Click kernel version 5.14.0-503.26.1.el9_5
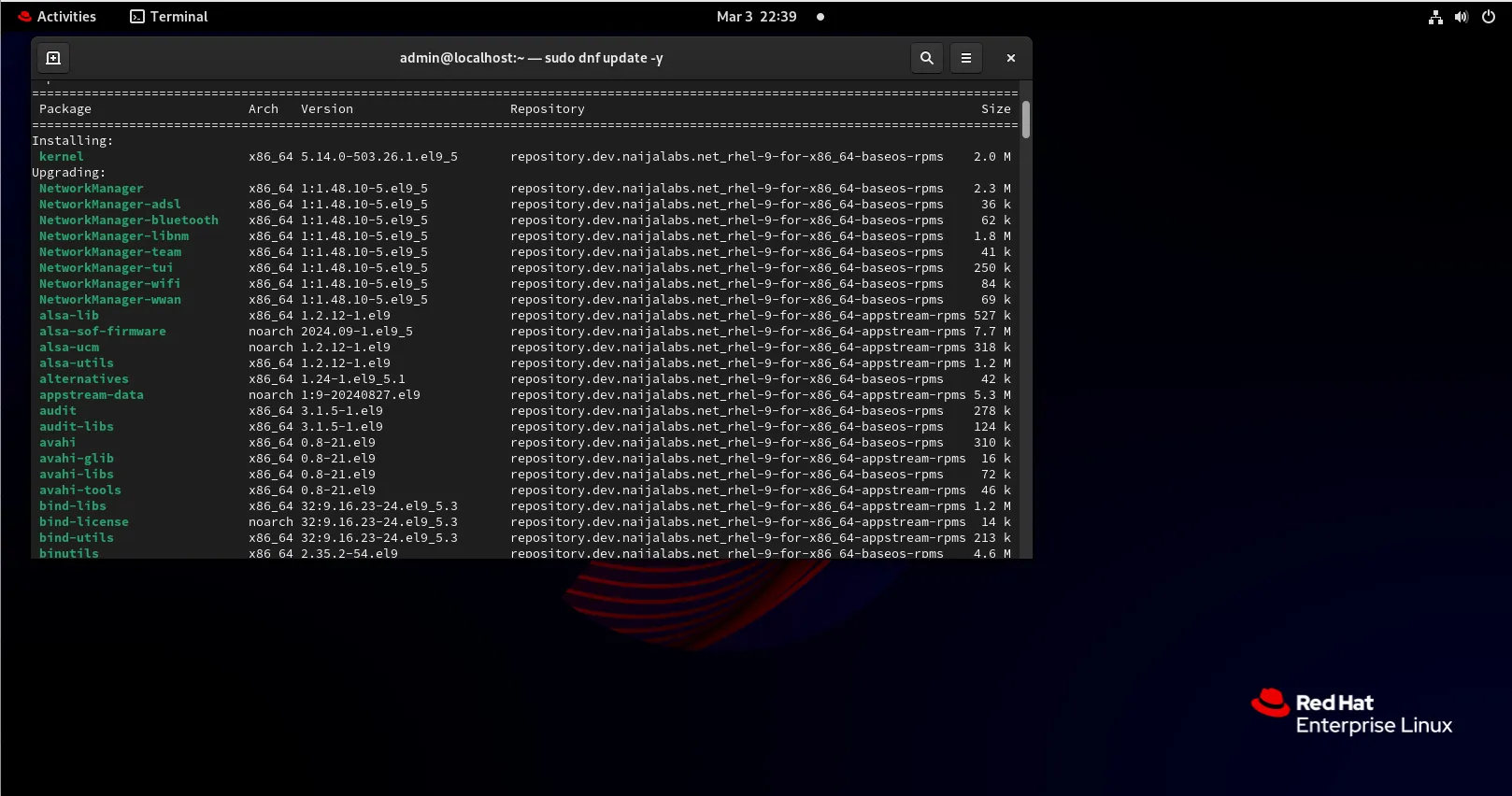The image size is (1512, 796). (379, 157)
